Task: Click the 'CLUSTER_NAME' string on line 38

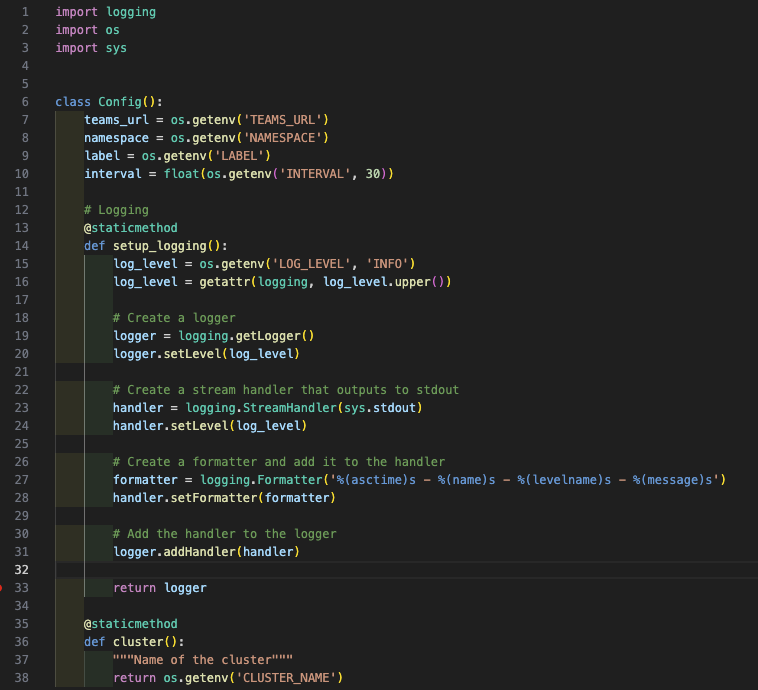Action: click(286, 678)
